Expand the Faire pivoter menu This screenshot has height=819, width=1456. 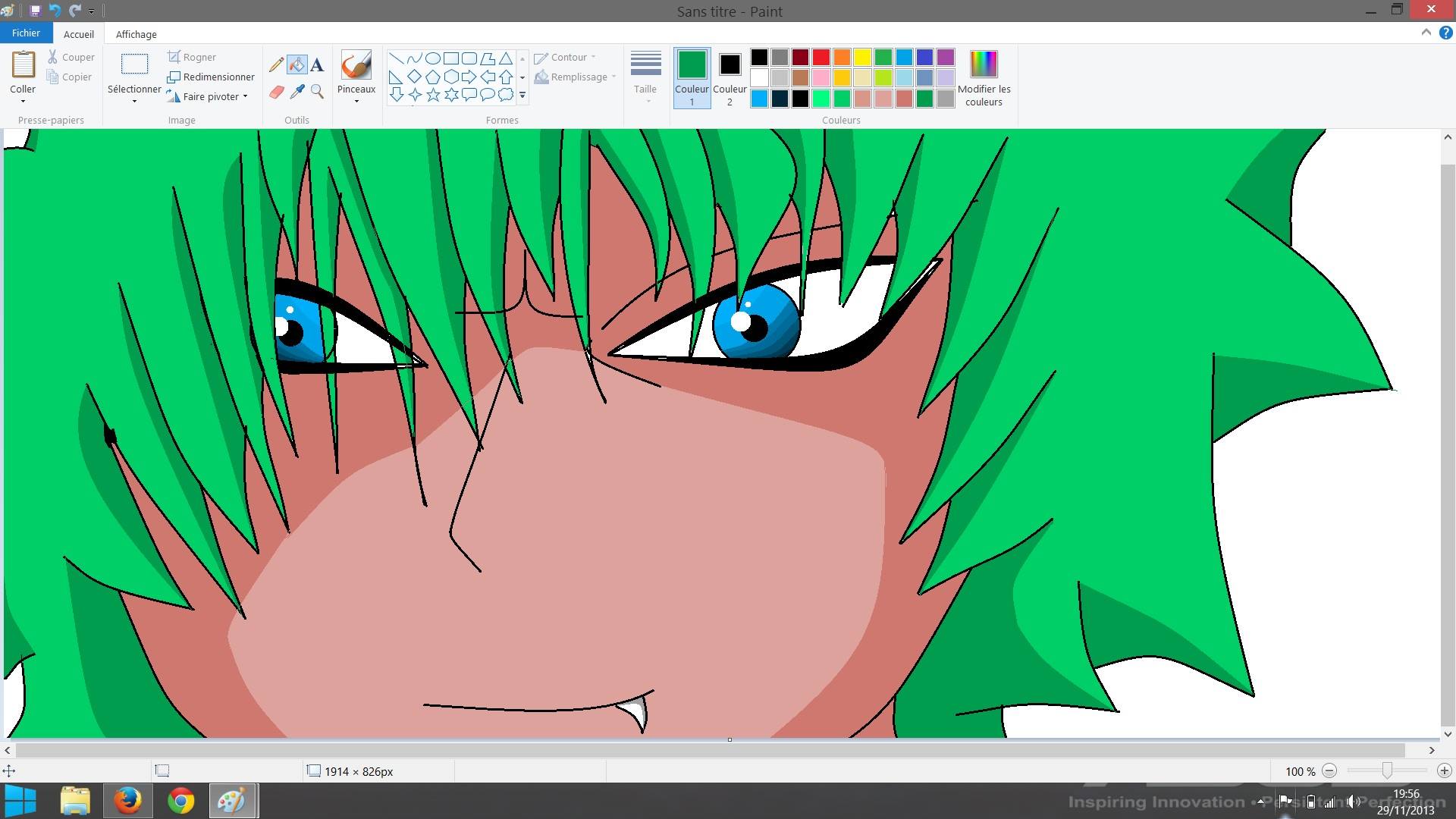tap(246, 96)
